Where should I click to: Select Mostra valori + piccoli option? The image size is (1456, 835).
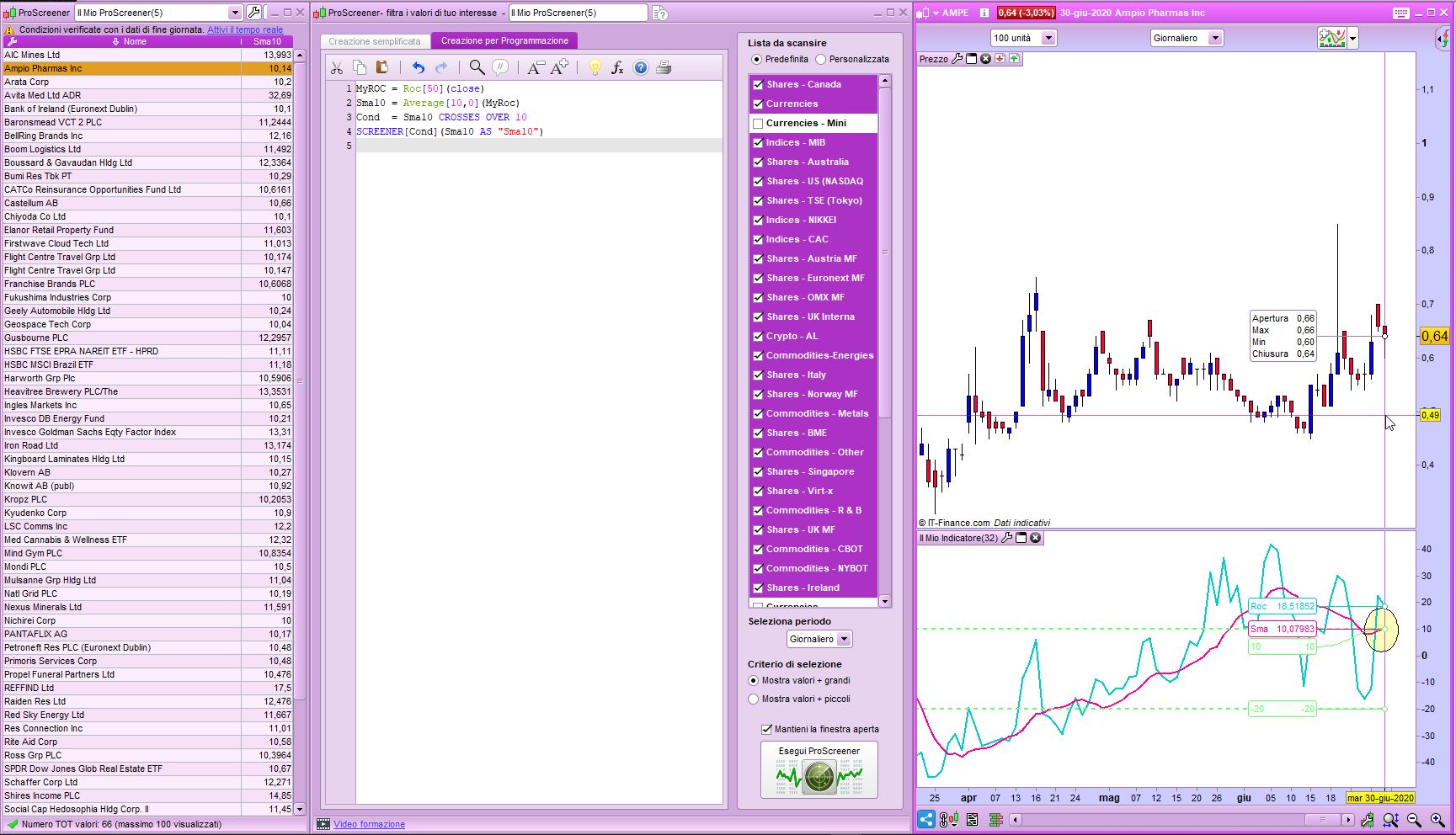[754, 699]
